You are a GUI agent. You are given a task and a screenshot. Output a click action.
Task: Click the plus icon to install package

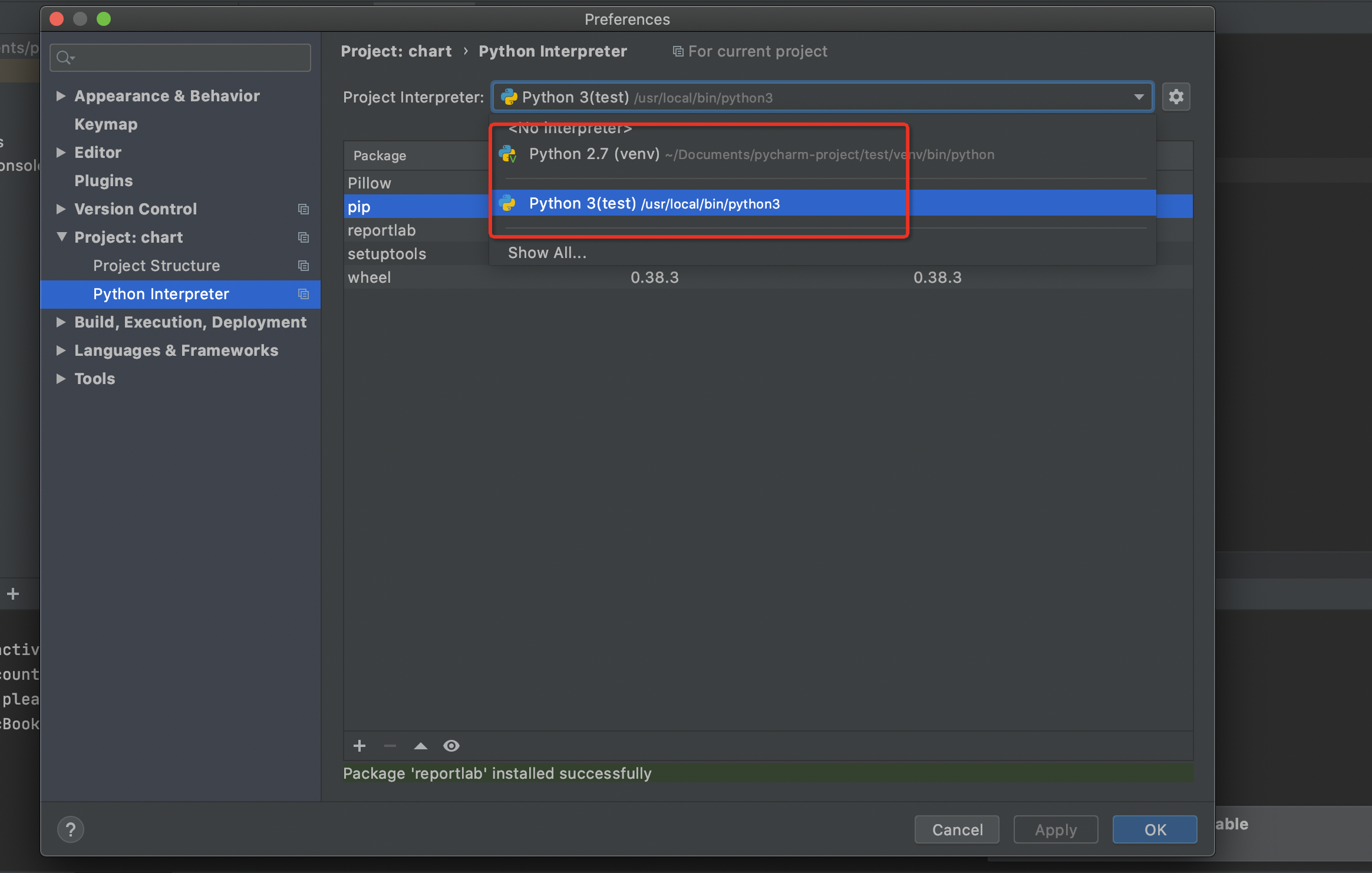click(360, 746)
